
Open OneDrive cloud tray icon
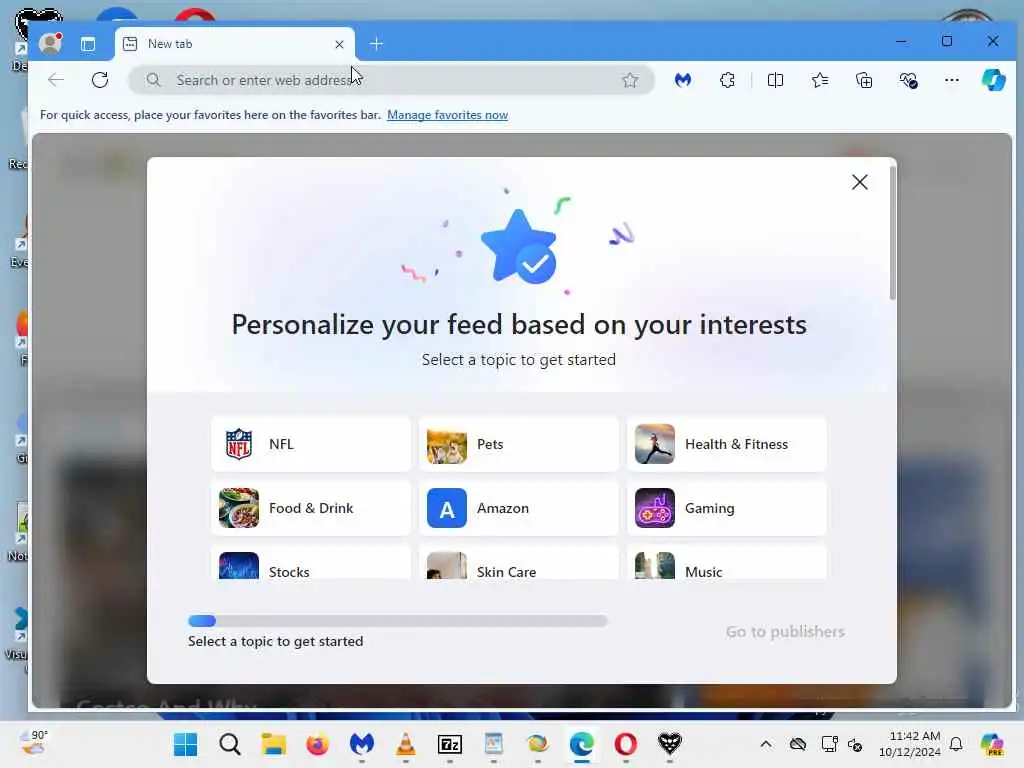click(798, 744)
